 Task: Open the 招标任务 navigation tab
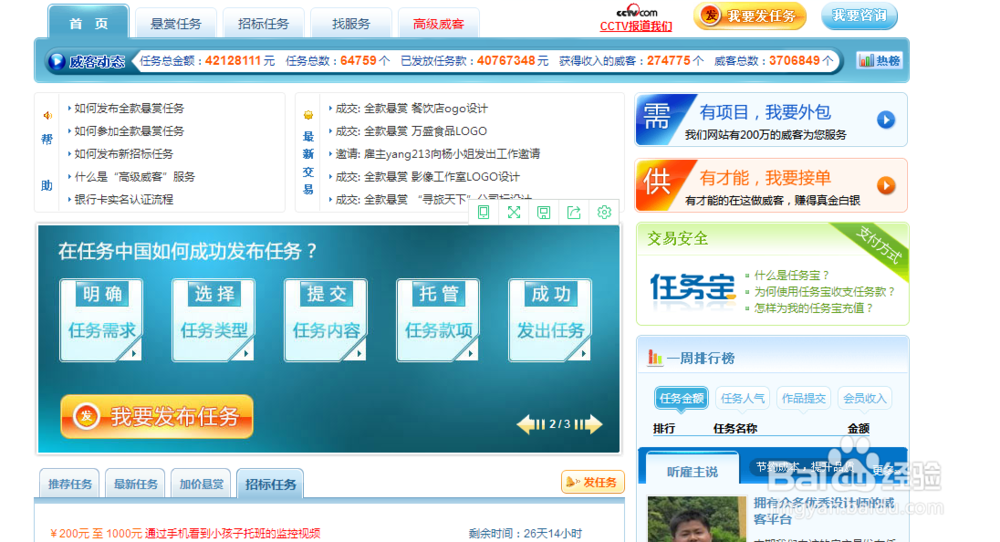[263, 24]
